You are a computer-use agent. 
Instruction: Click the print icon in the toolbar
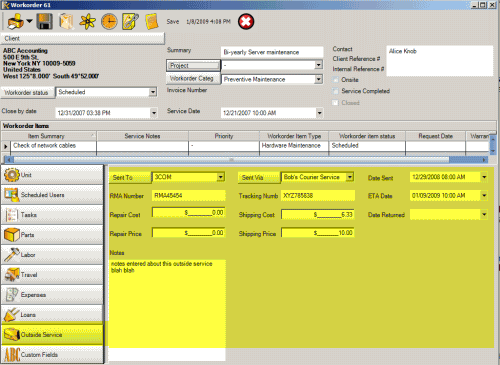click(15, 22)
